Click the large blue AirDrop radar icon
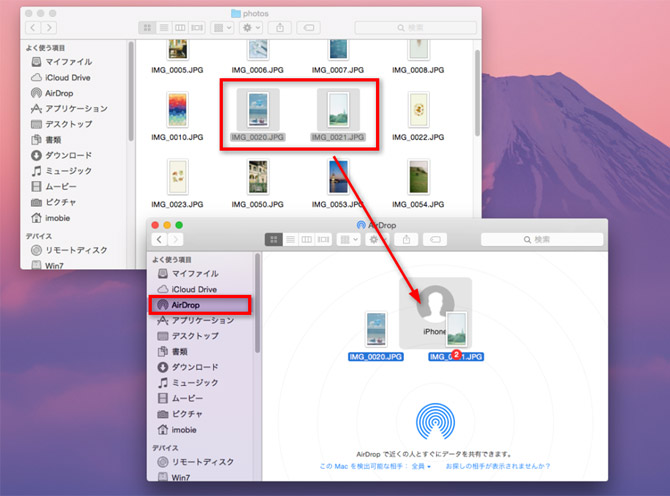Image resolution: width=670 pixels, height=496 pixels. 435,425
